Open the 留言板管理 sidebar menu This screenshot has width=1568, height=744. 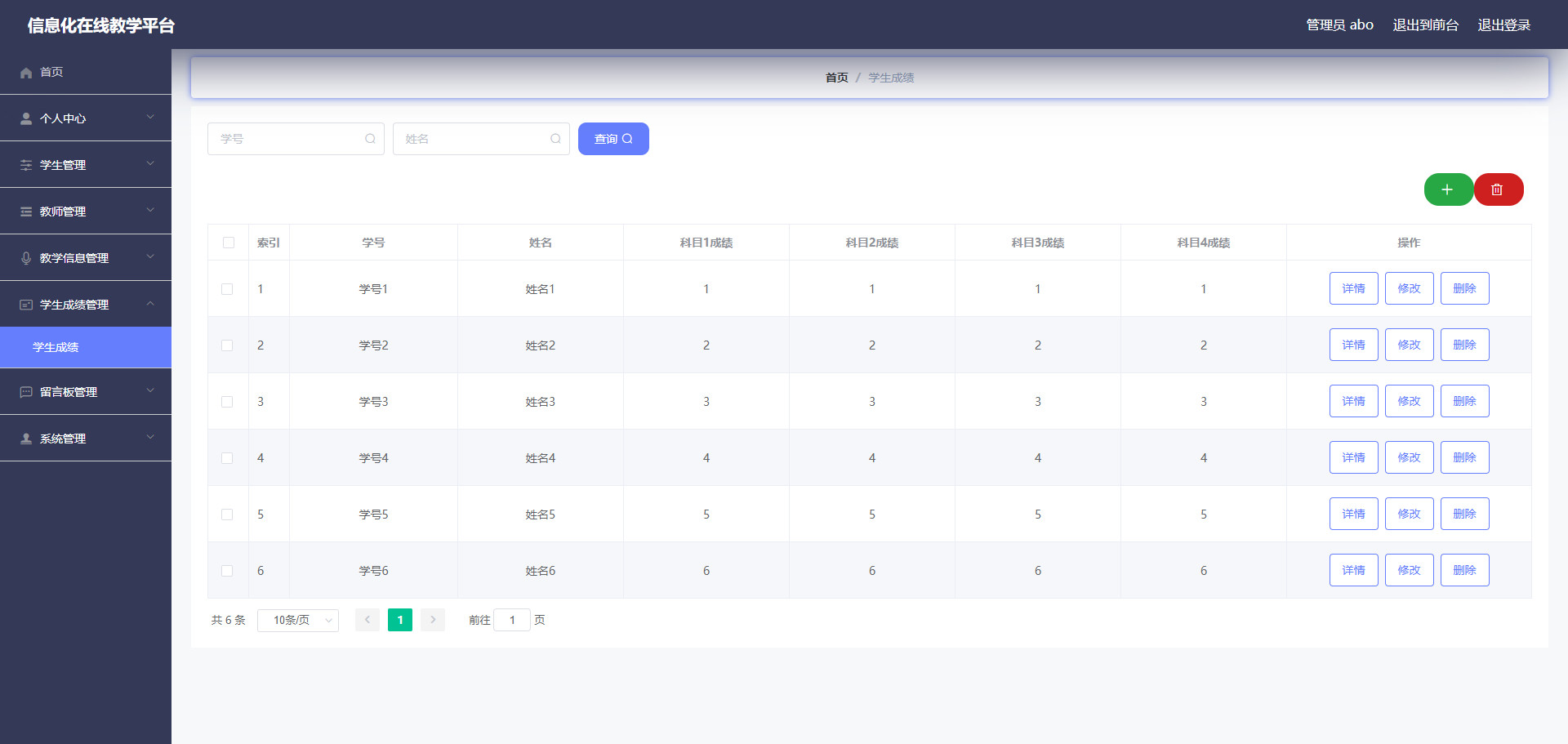coord(86,392)
